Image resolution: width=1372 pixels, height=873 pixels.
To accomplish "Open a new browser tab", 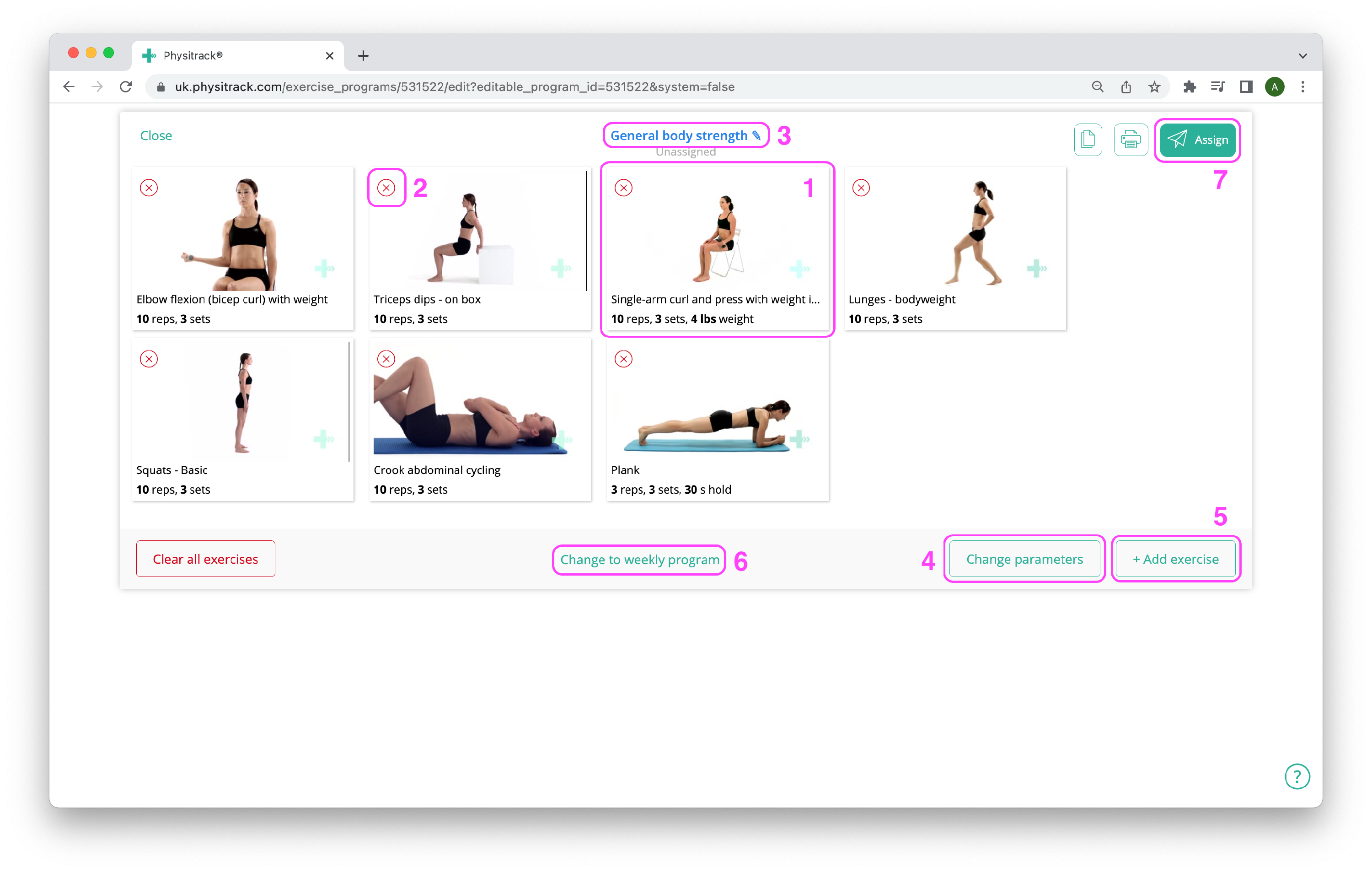I will tap(363, 55).
